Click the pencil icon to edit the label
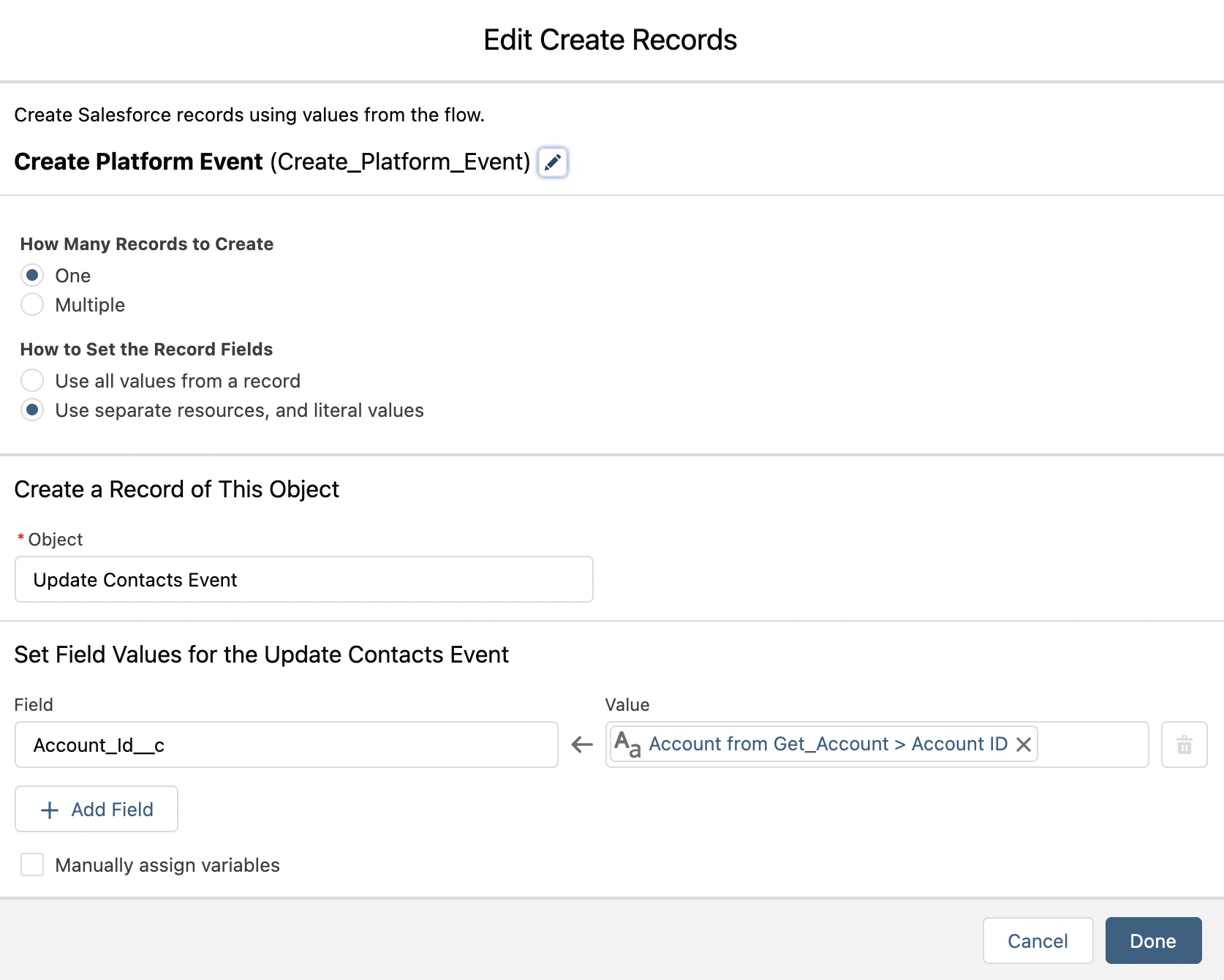 (x=553, y=162)
